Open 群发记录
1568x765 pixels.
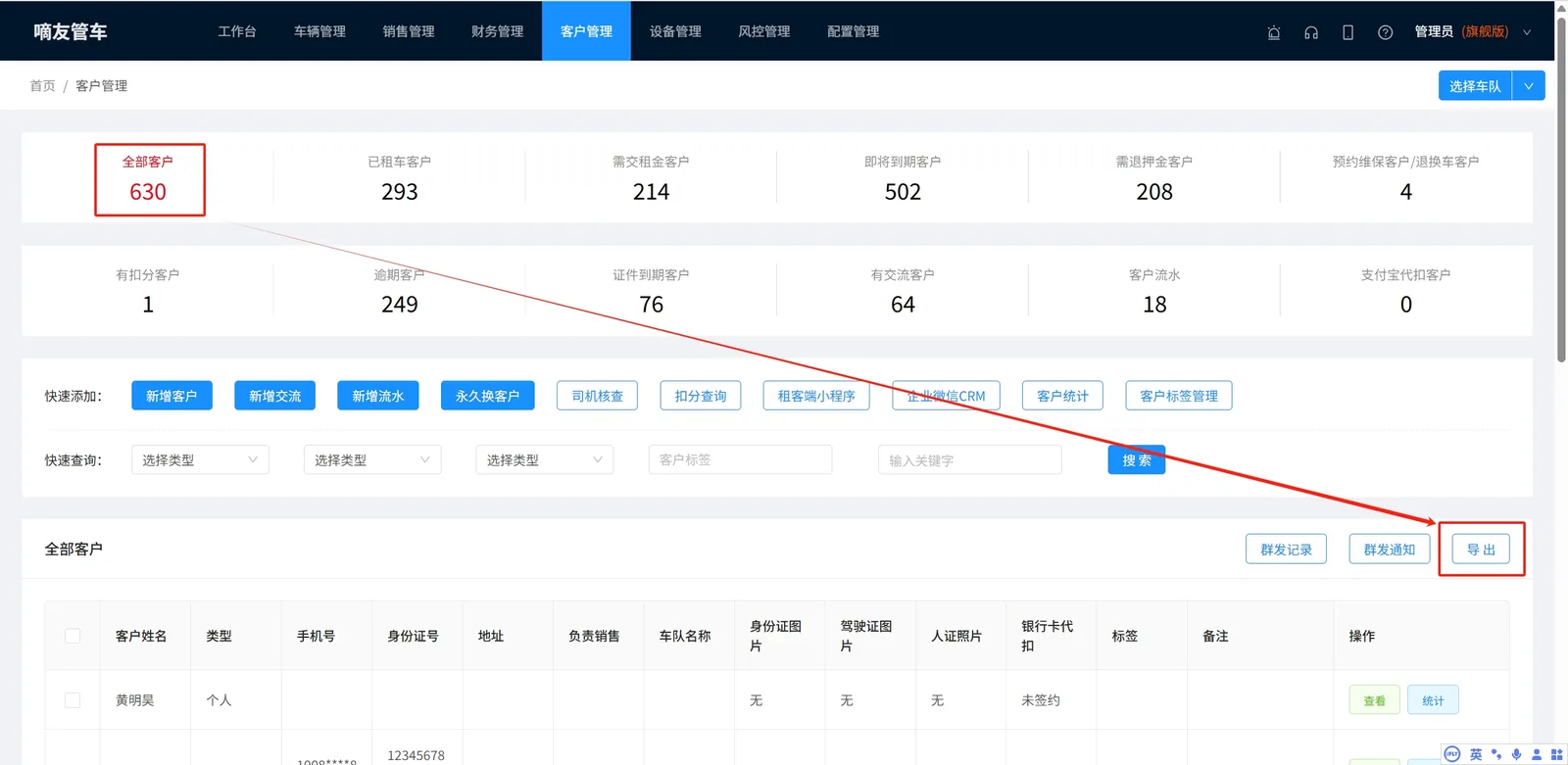tap(1286, 550)
